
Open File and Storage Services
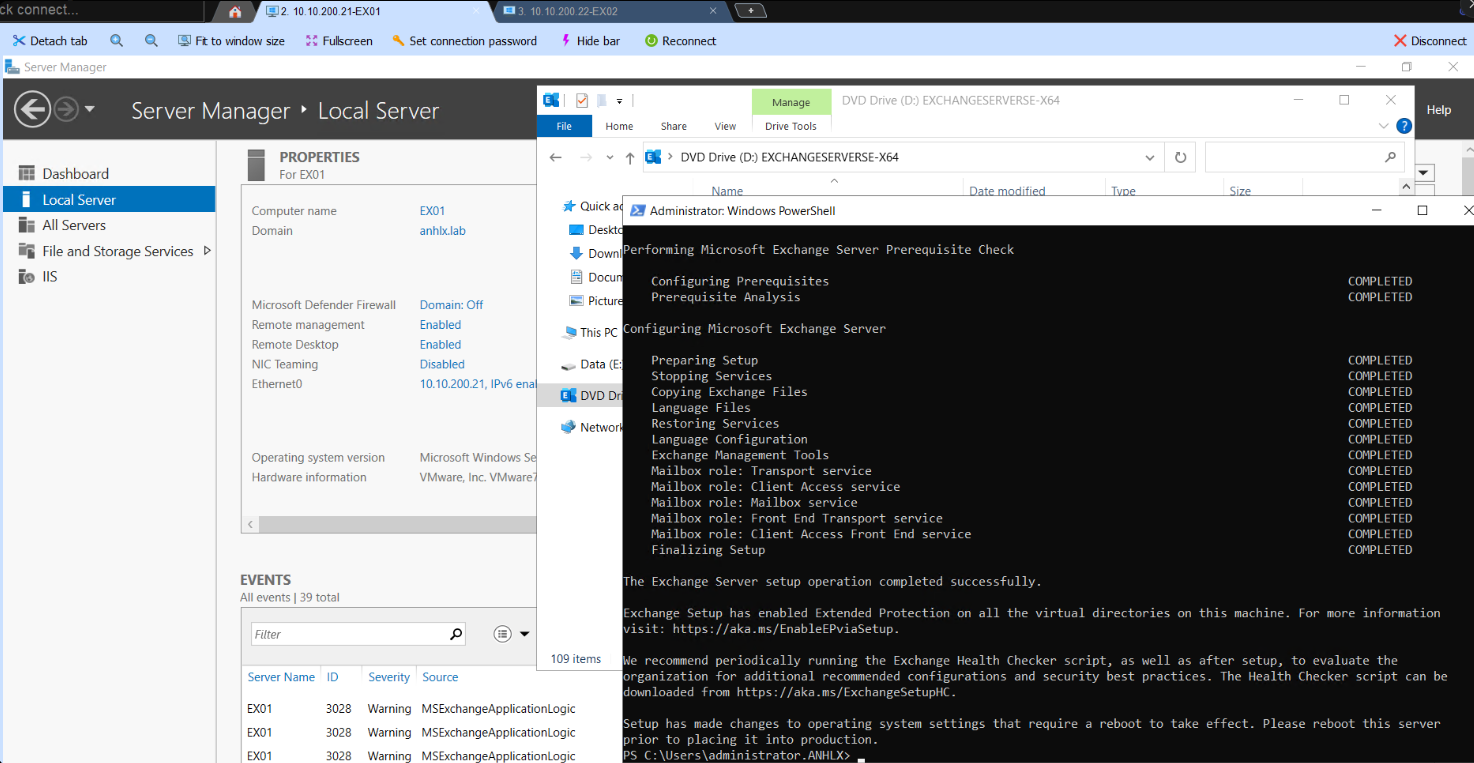click(x=118, y=251)
